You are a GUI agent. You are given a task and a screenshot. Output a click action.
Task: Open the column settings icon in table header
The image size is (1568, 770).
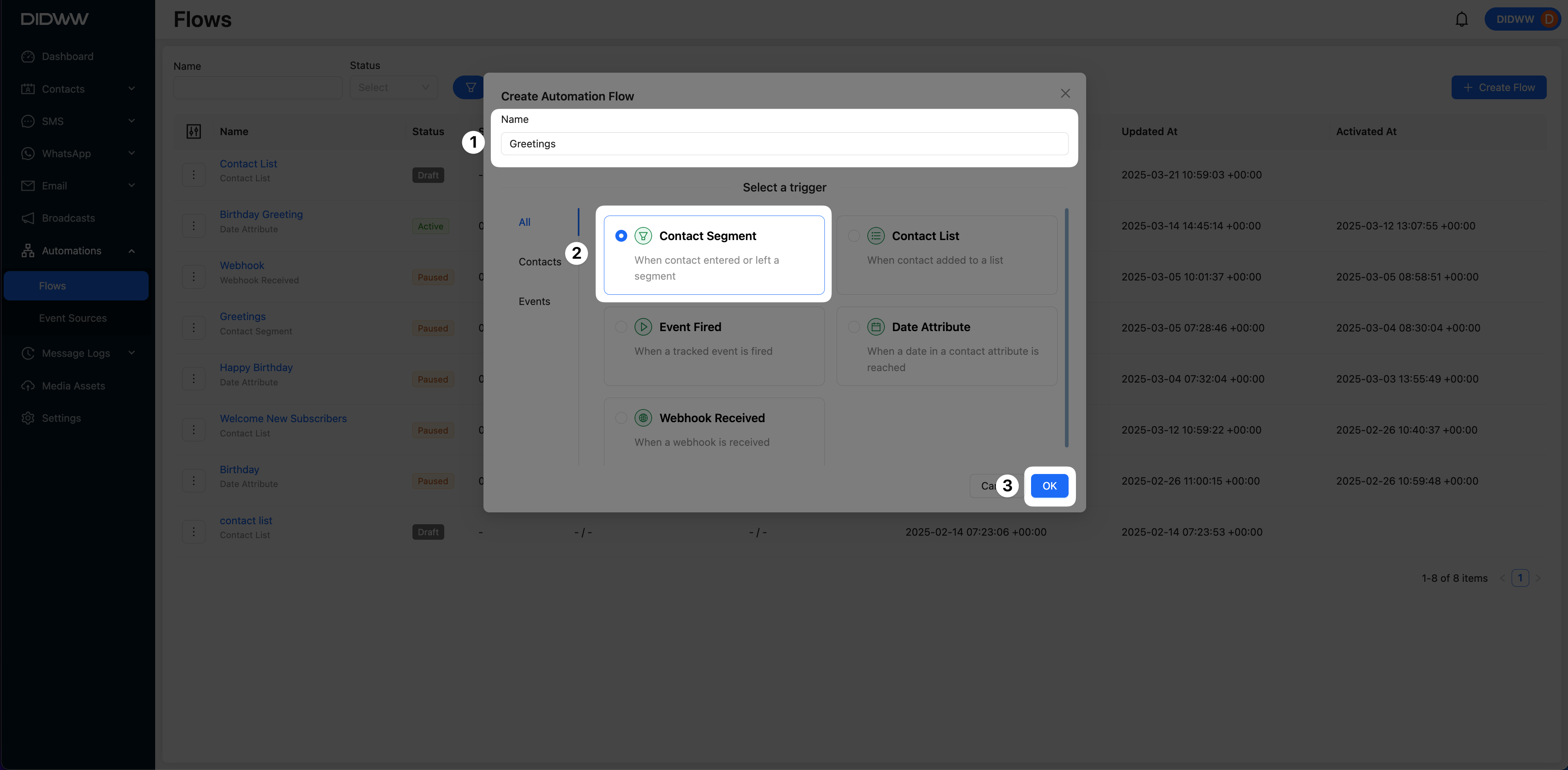(x=194, y=131)
